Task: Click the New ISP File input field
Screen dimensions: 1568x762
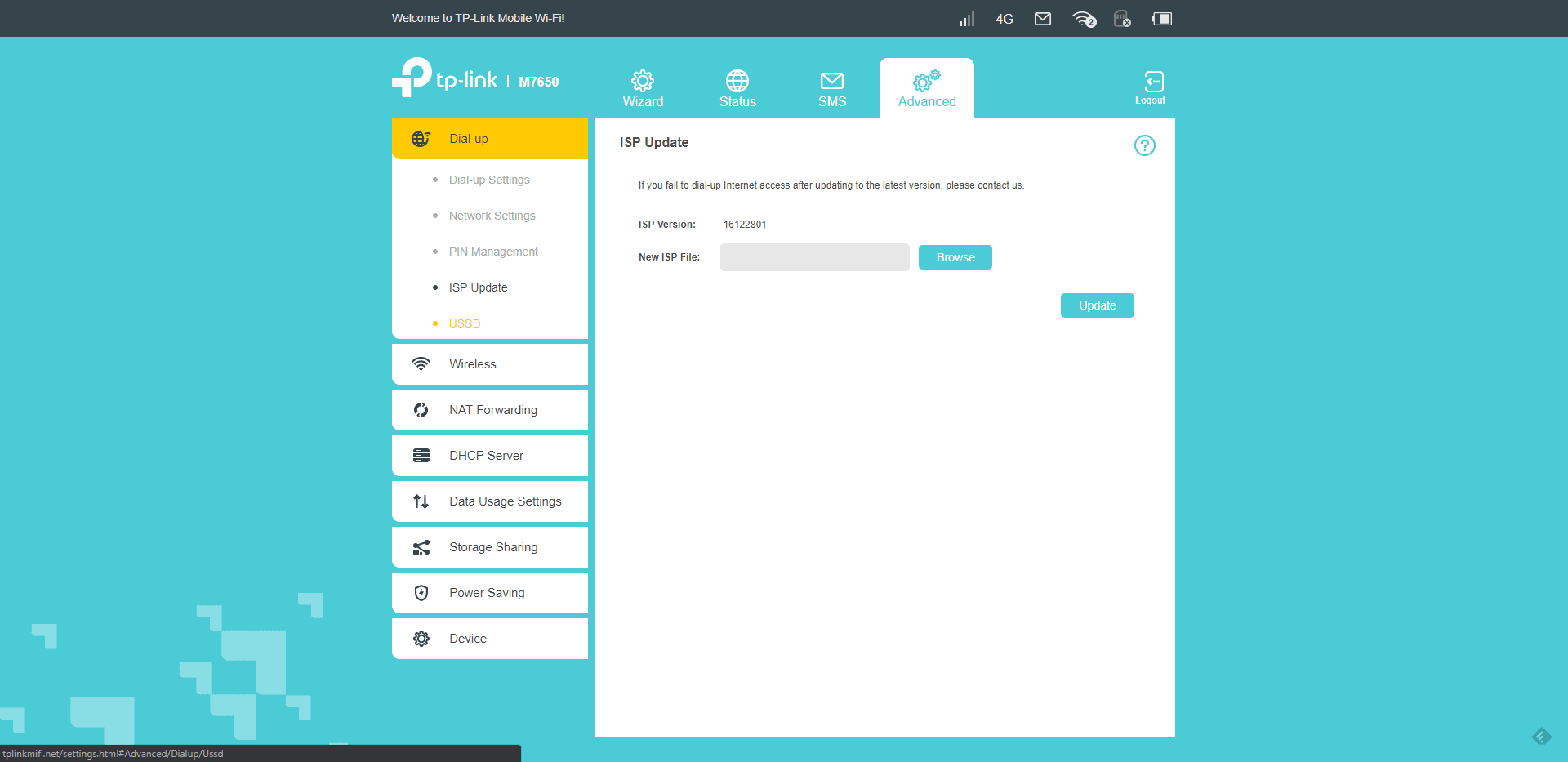Action: coord(814,257)
